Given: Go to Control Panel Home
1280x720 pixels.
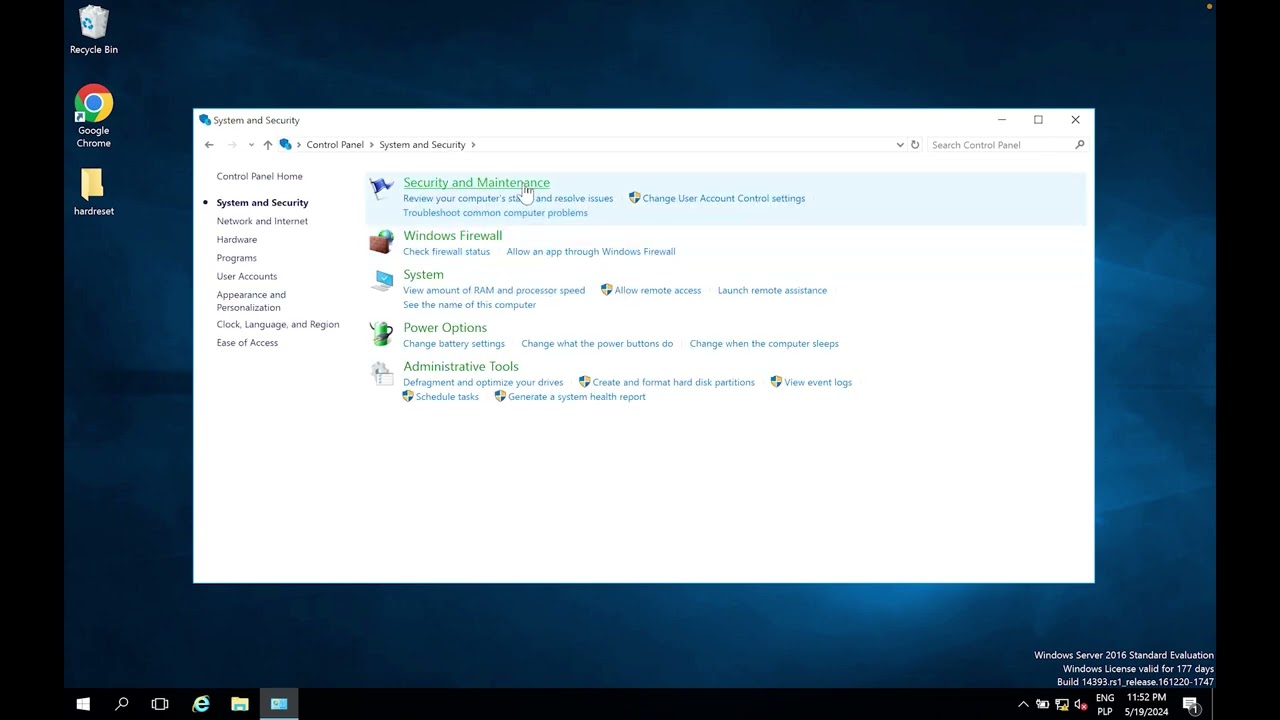Looking at the screenshot, I should tap(259, 176).
